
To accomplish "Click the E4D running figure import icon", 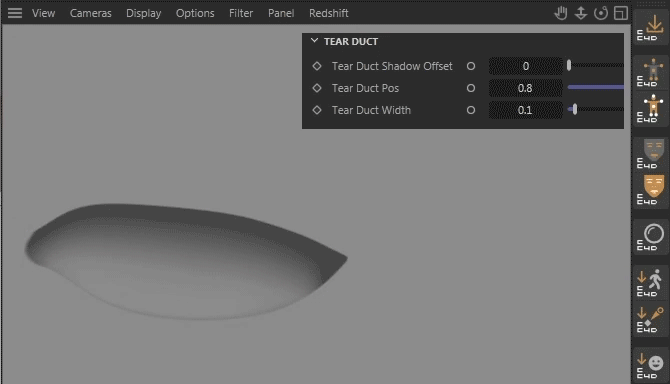I will [x=650, y=282].
